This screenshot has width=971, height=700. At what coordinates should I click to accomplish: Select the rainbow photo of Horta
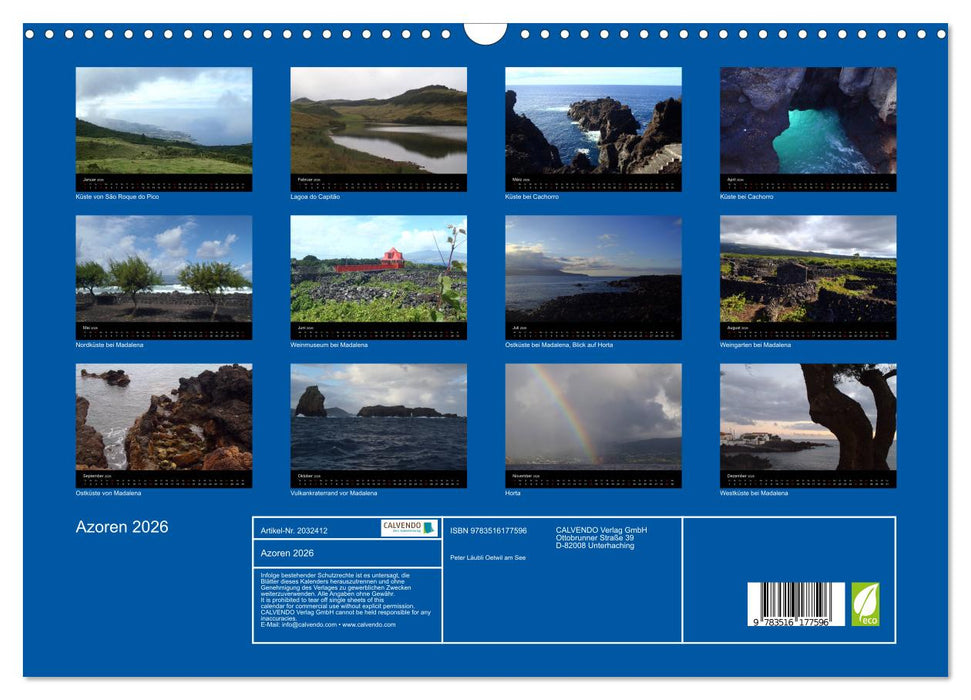593,416
